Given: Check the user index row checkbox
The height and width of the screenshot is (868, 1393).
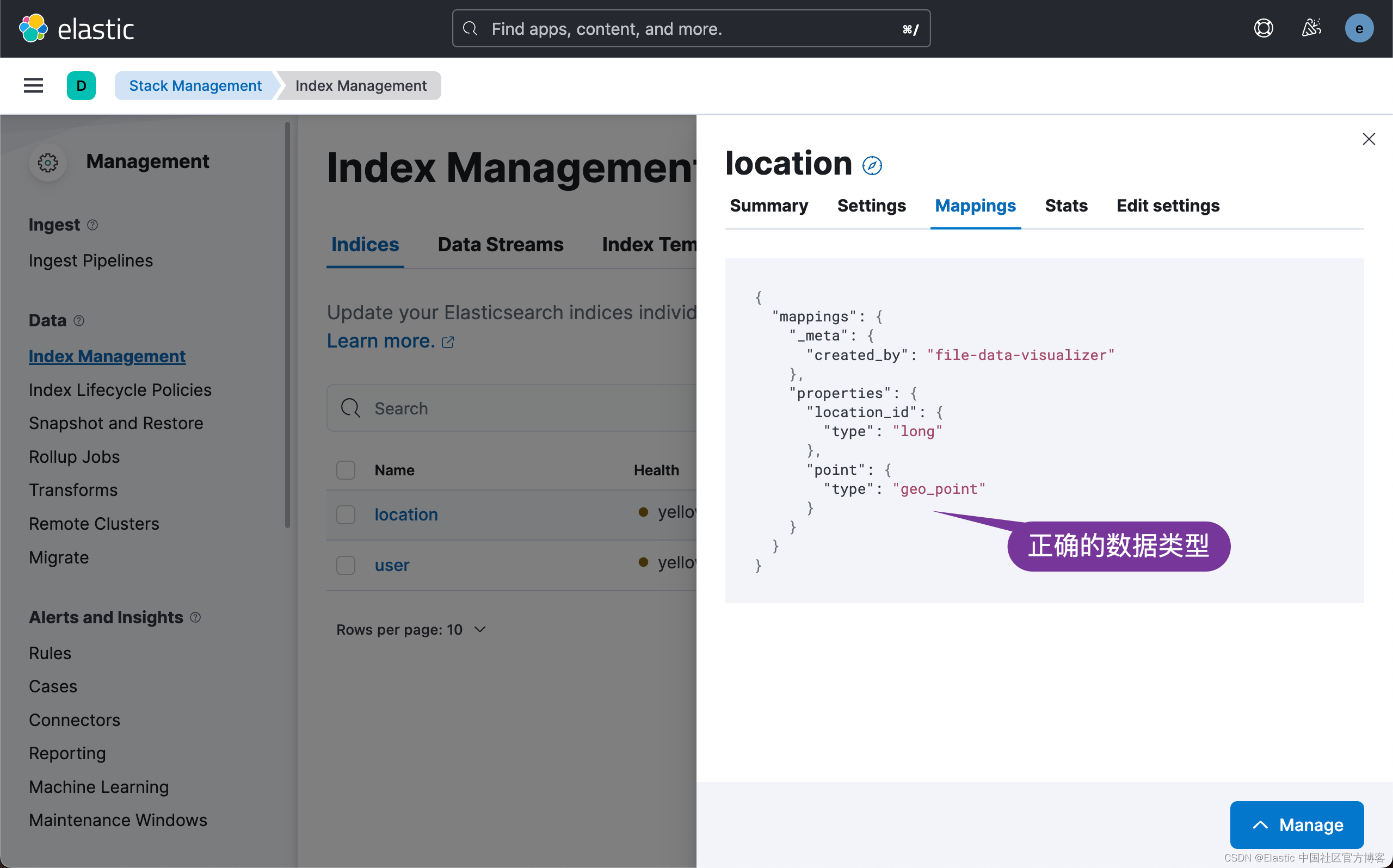Looking at the screenshot, I should (345, 565).
